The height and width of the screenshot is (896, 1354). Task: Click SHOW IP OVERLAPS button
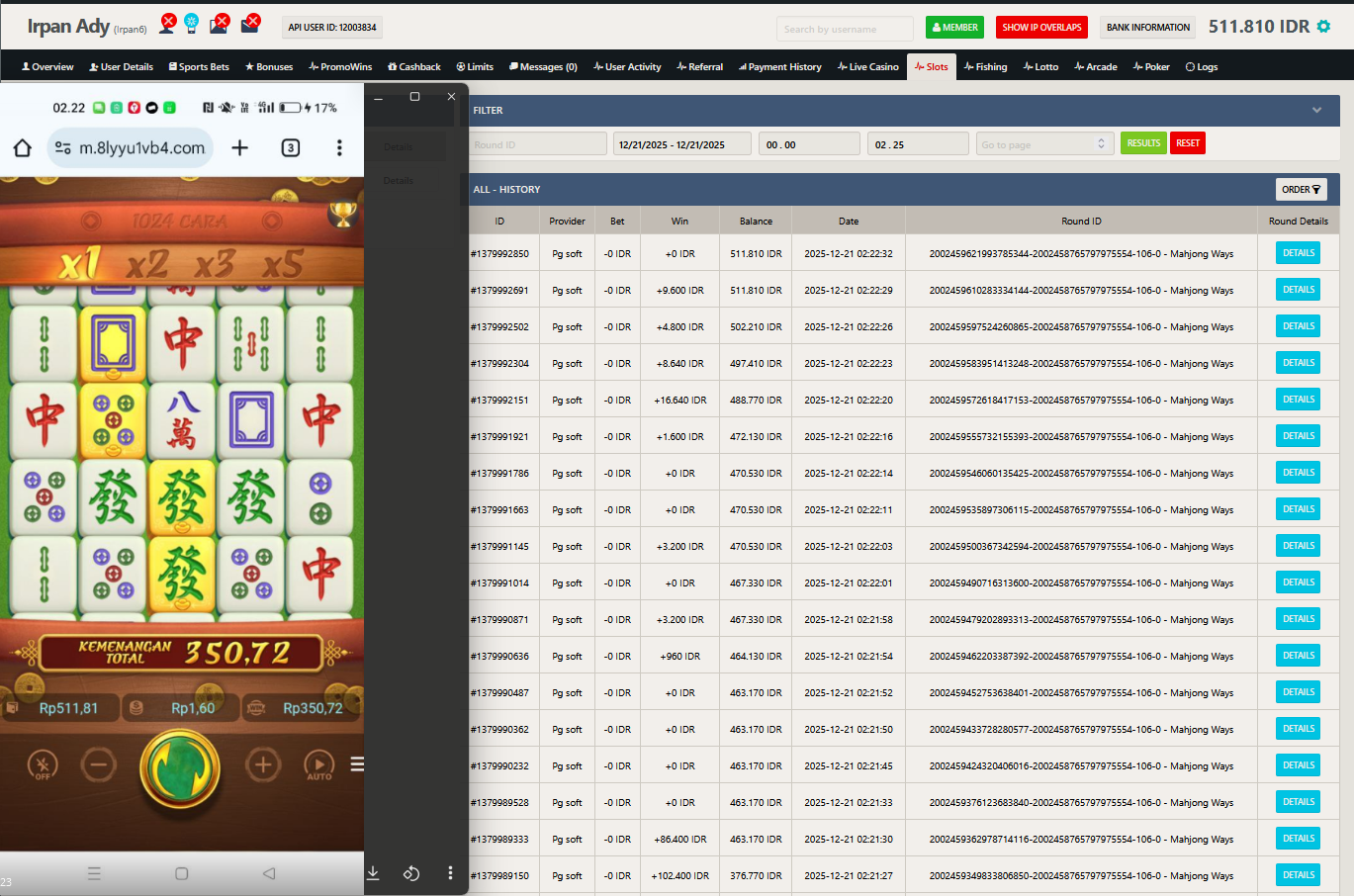[x=1041, y=28]
